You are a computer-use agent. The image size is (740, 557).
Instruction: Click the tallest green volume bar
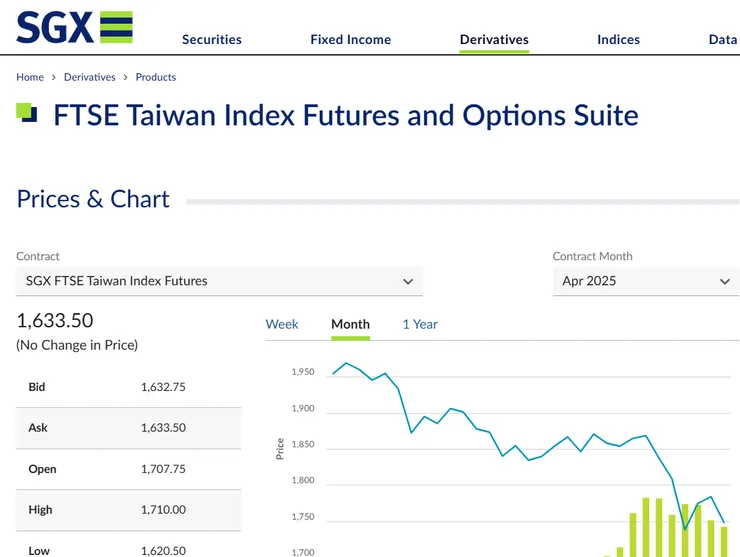coord(646,527)
